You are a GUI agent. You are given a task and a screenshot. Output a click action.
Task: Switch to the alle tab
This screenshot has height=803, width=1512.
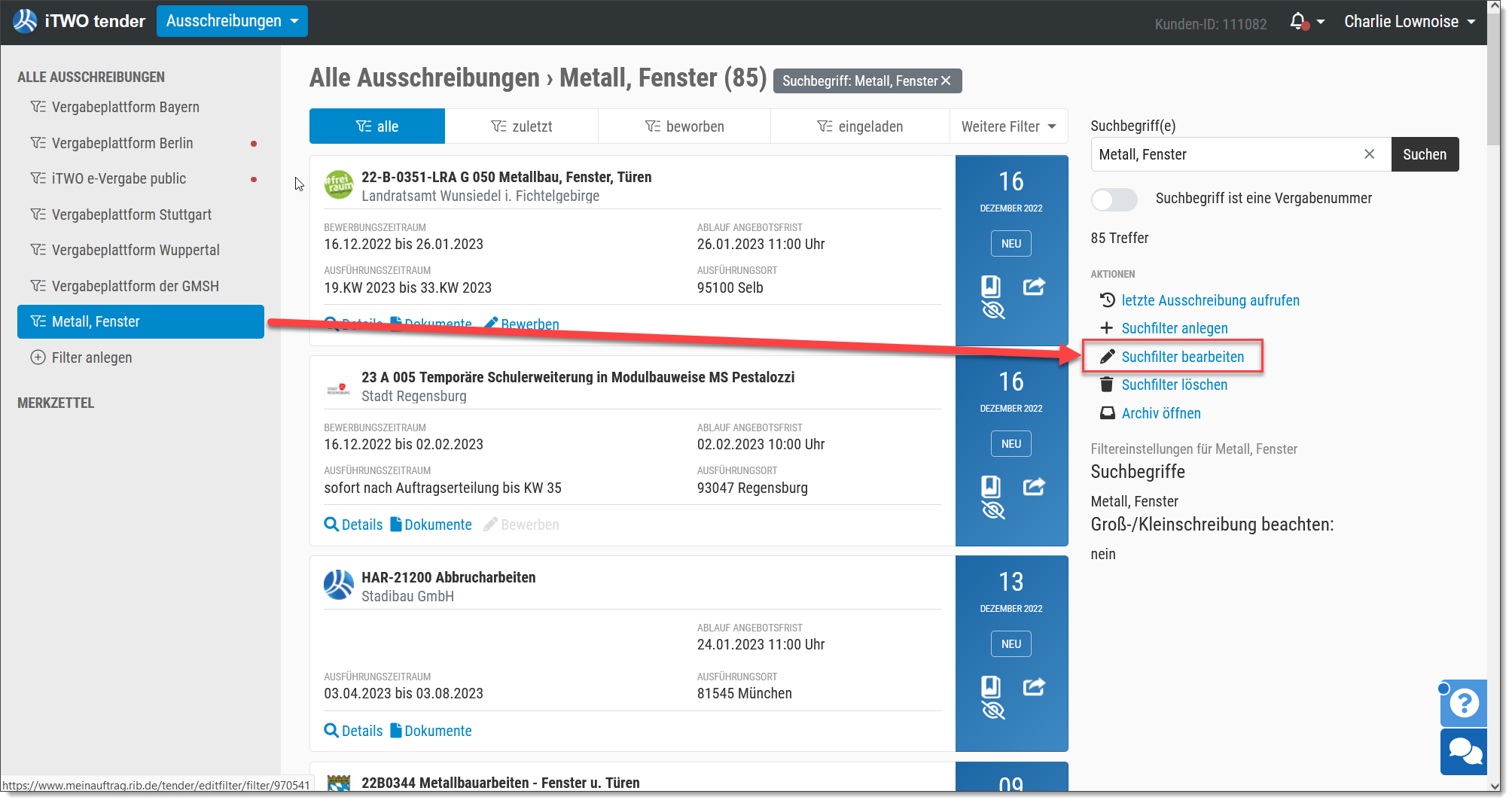click(377, 126)
